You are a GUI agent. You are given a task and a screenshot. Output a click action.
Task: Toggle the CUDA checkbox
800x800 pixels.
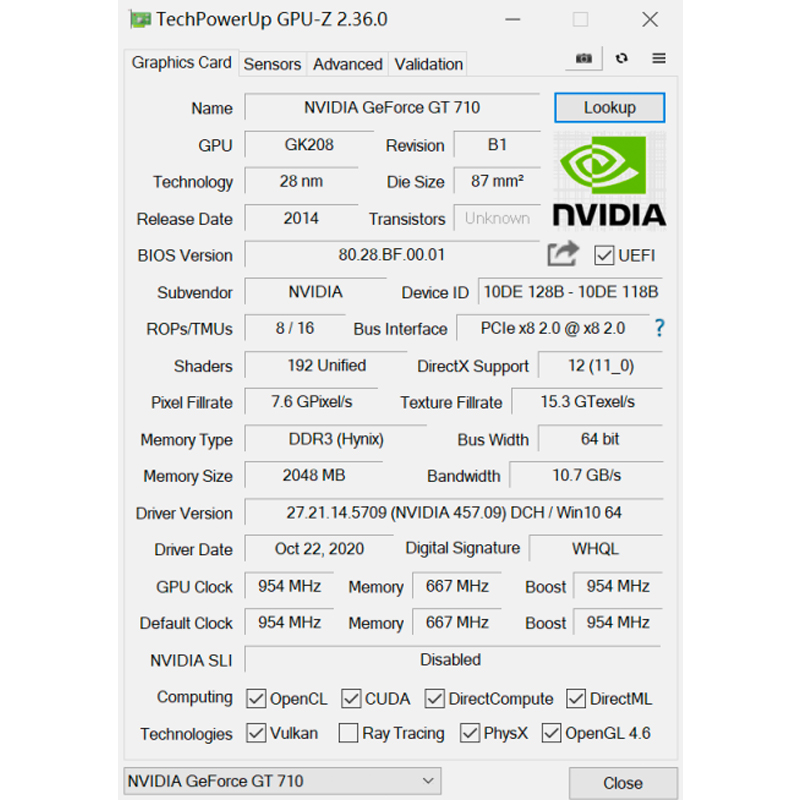coord(351,698)
